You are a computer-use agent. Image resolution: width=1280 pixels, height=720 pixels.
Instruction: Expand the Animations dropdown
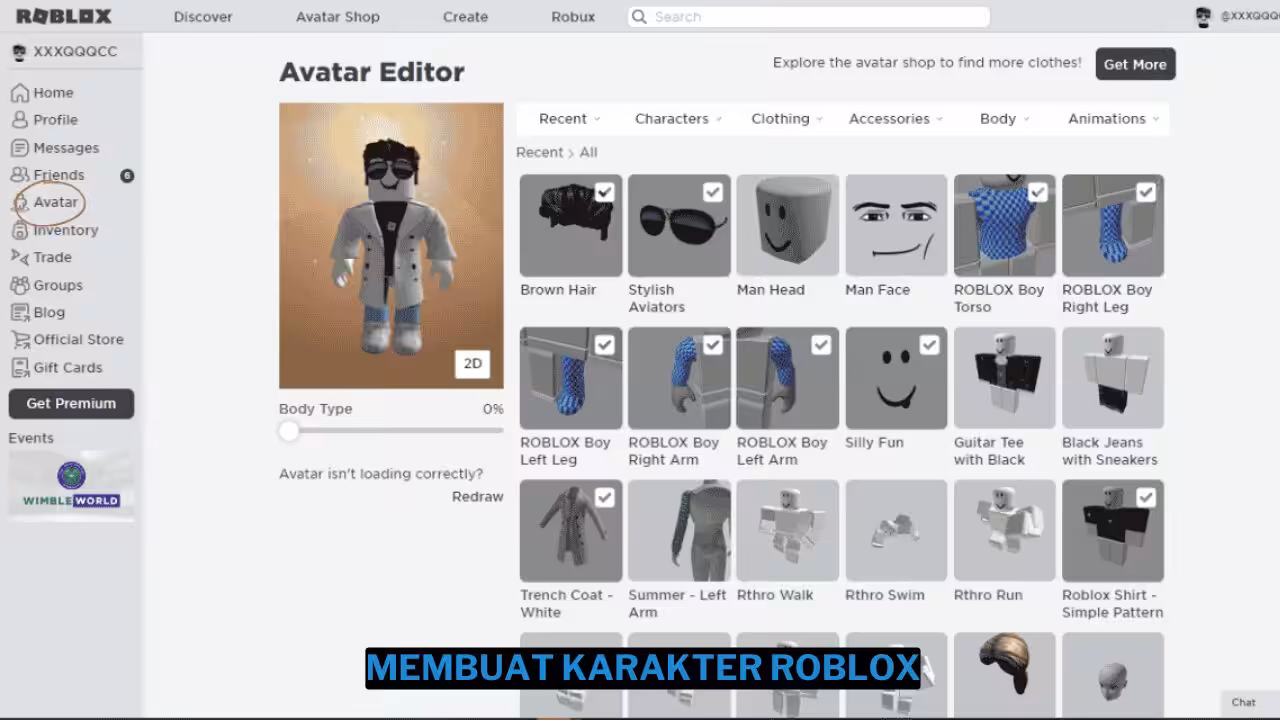click(x=1114, y=118)
